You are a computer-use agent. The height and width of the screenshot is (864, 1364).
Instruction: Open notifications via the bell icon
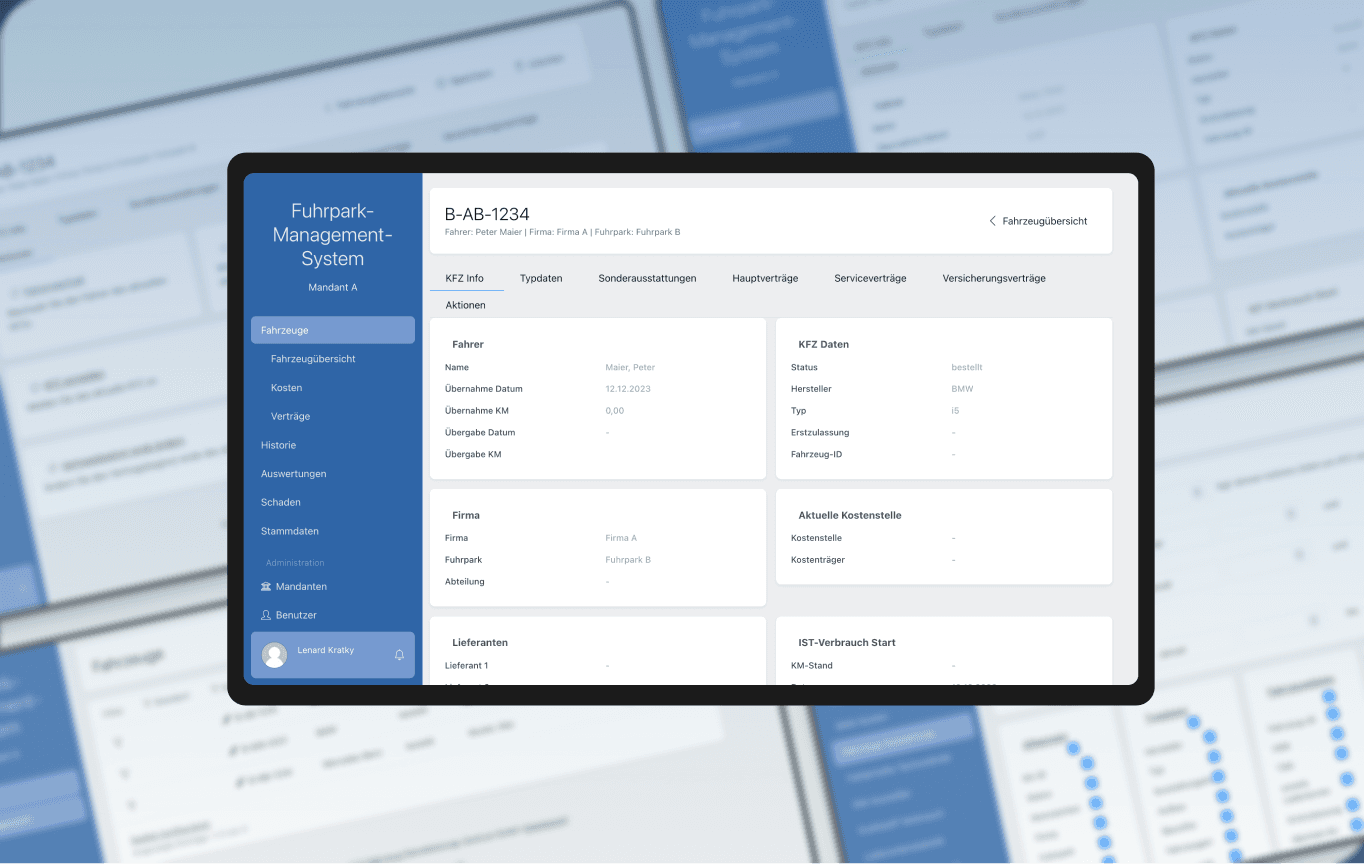[399, 653]
